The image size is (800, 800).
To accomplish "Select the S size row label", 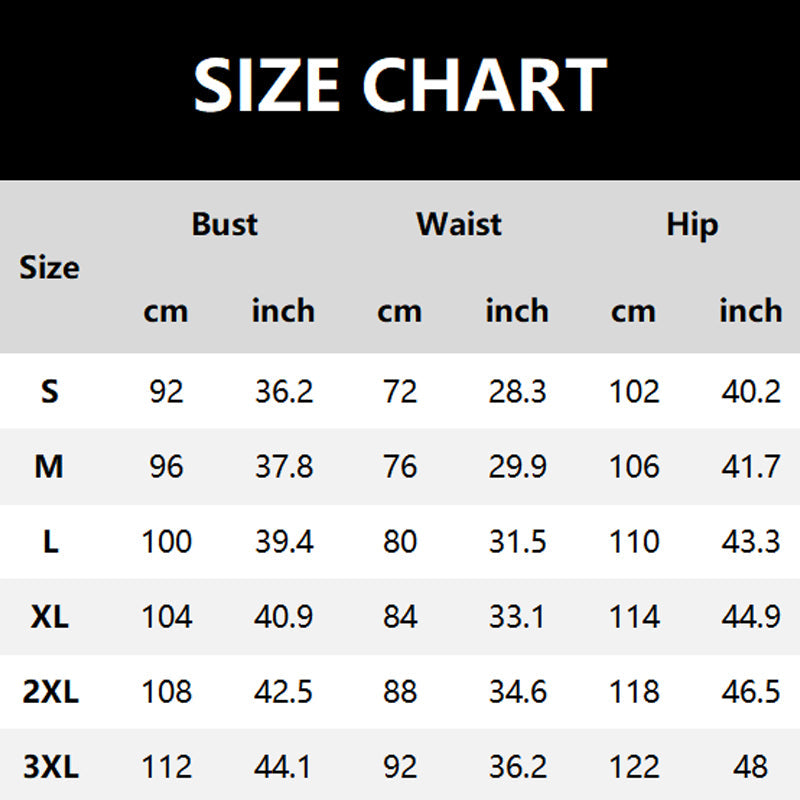I will click(49, 391).
